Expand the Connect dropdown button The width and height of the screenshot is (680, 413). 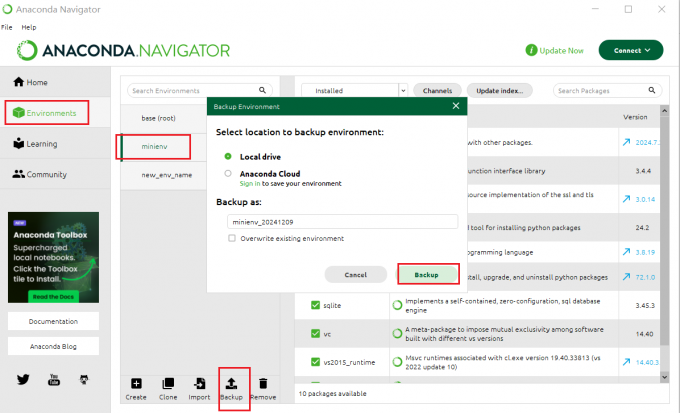point(631,50)
